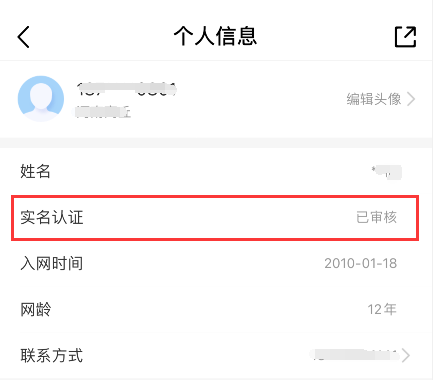Tap the blue profile avatar picture

click(x=41, y=99)
